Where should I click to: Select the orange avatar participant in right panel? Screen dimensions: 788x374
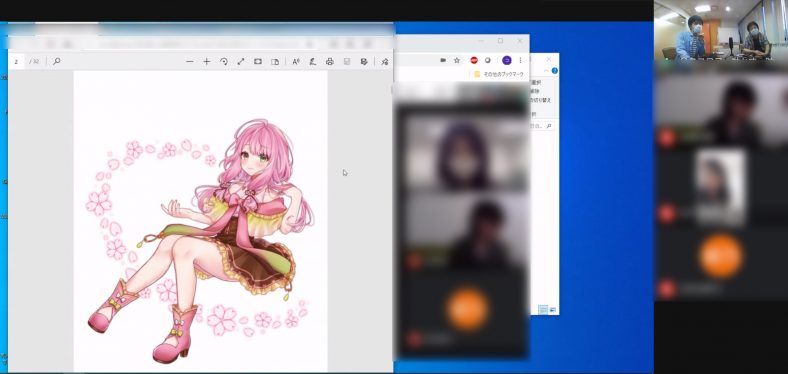721,256
